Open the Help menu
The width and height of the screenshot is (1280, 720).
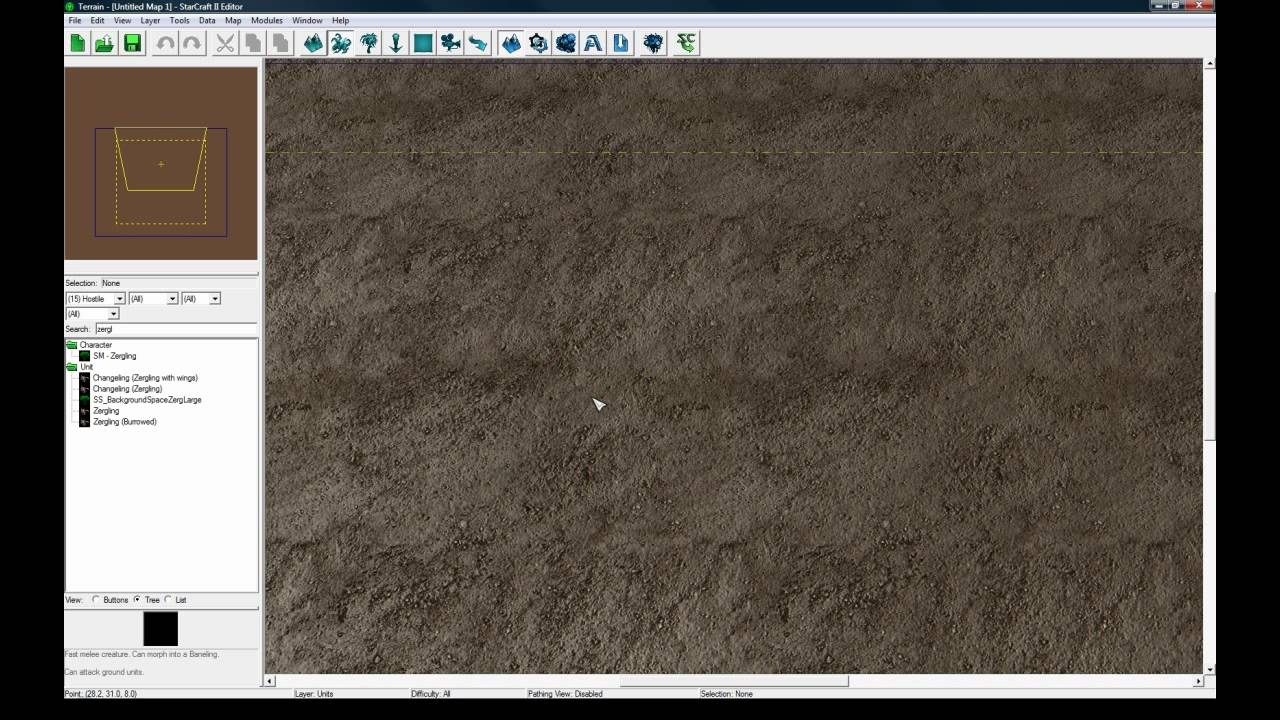(340, 20)
